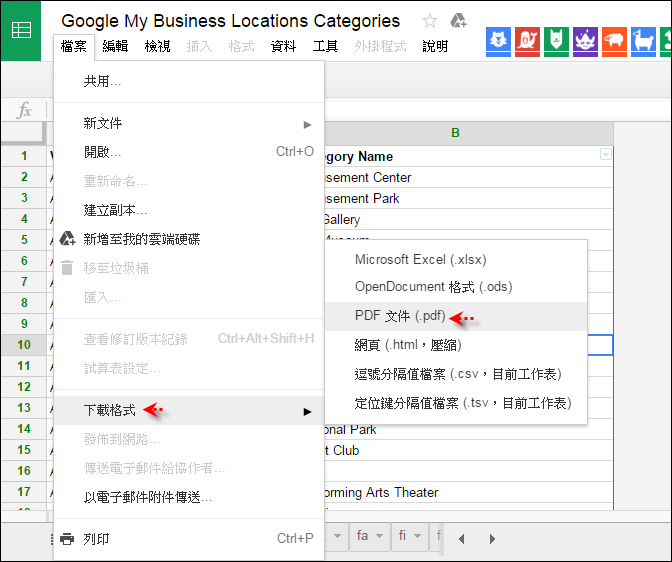Open filter dropdown in Category Name header
This screenshot has height=562, width=672.
pos(605,154)
